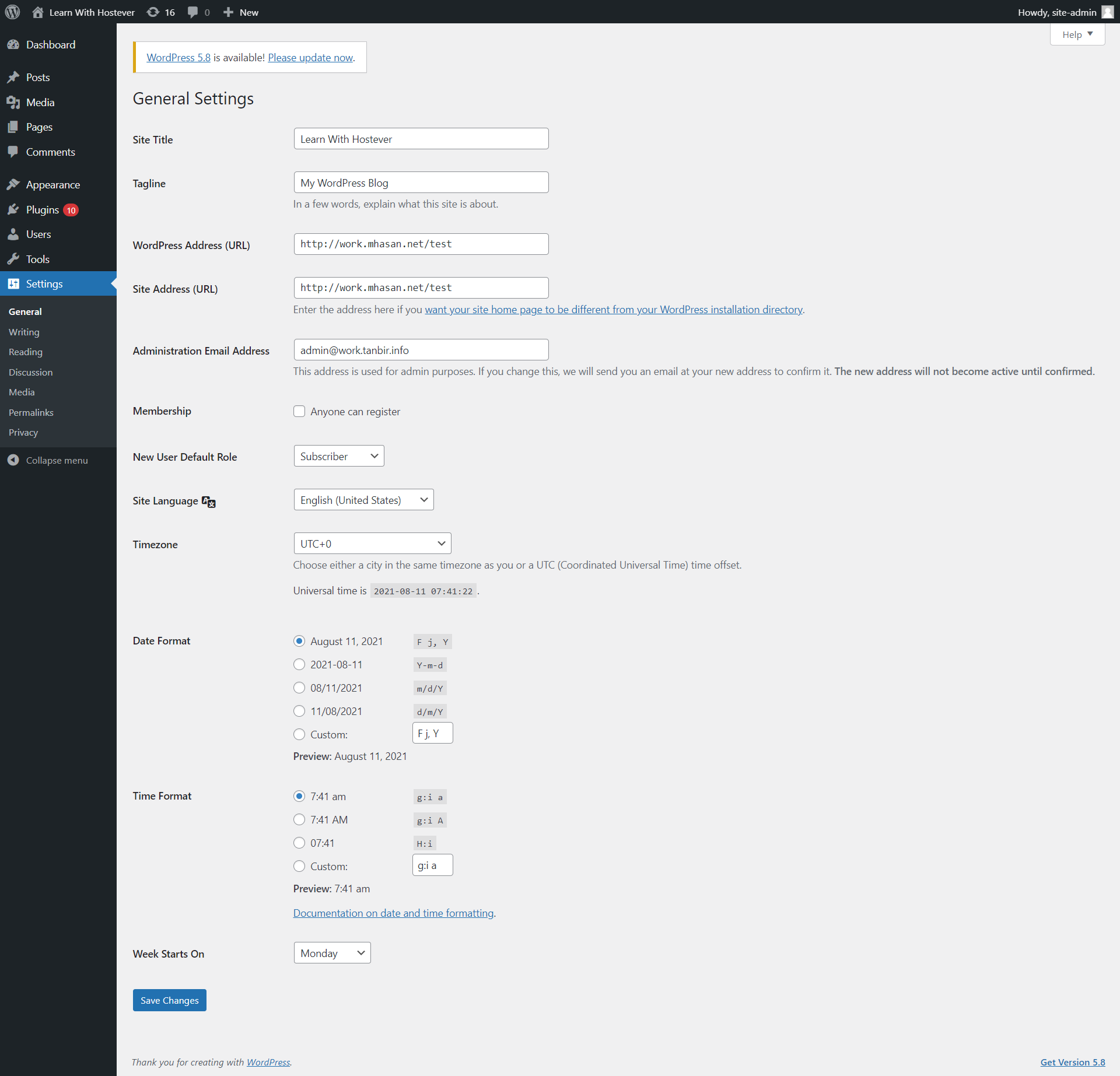Click the Collapse menu arrow icon
The image size is (1120, 1076).
[x=13, y=460]
